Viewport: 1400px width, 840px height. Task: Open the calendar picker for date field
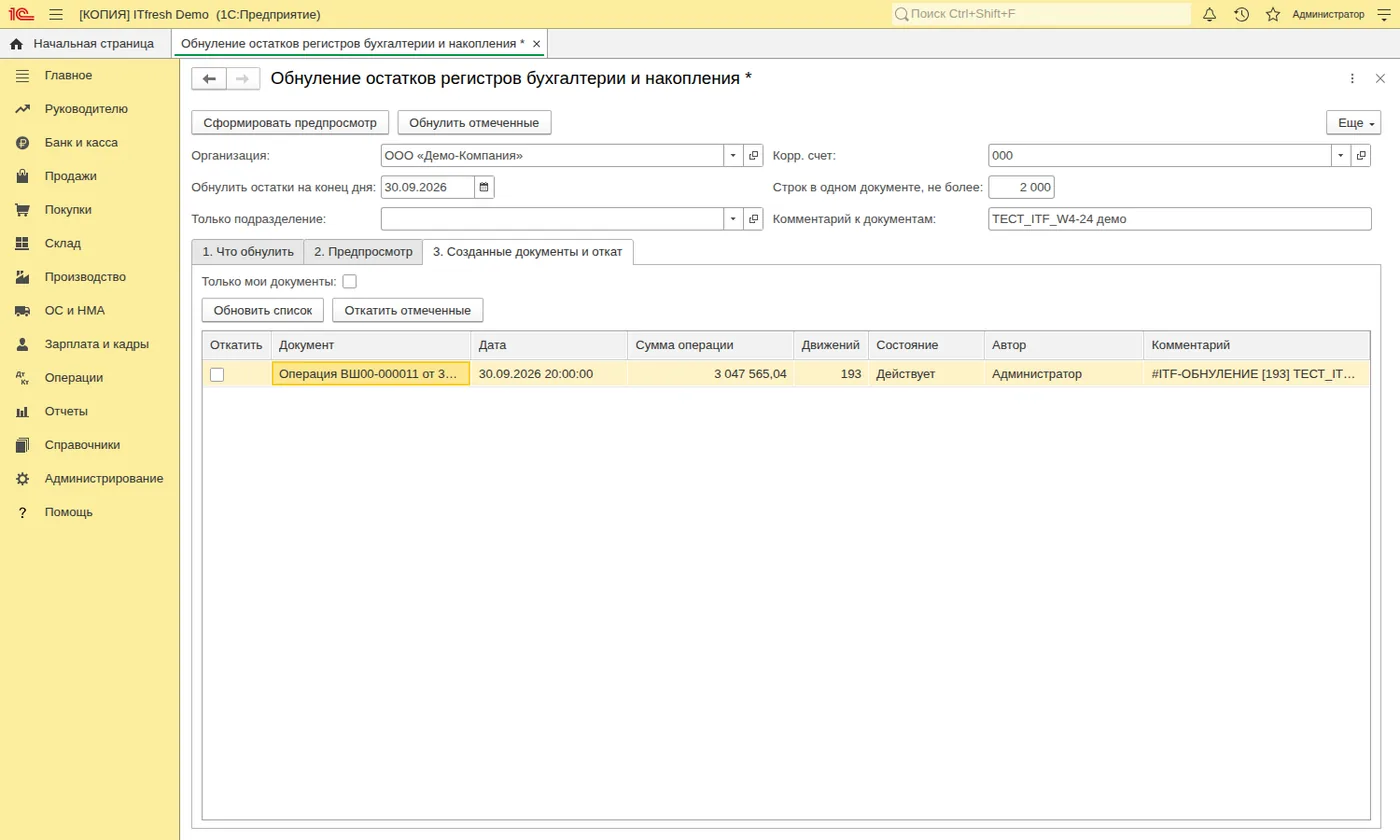(x=484, y=187)
